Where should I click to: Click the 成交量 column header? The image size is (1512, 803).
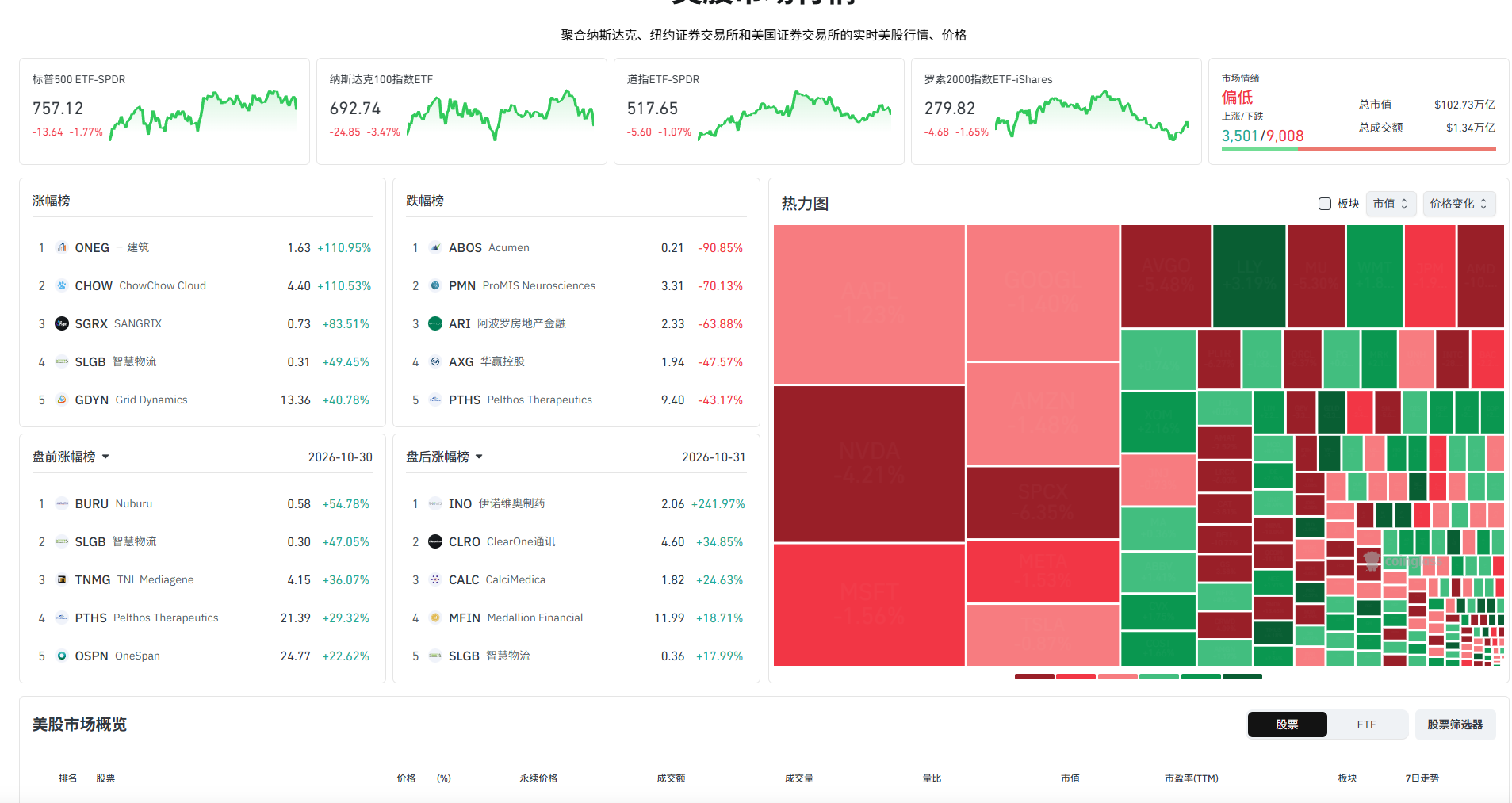click(799, 778)
